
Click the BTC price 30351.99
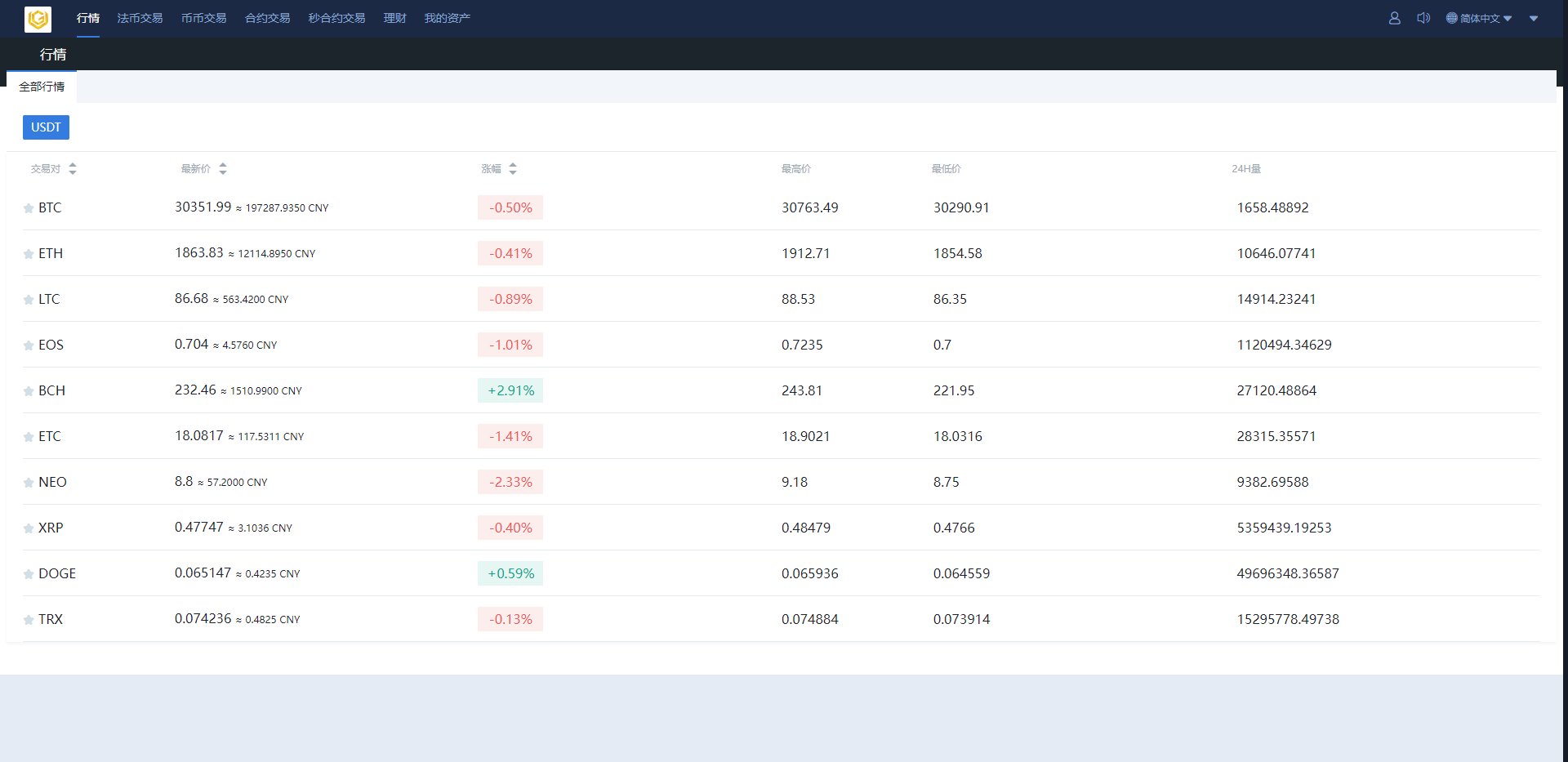pyautogui.click(x=203, y=207)
